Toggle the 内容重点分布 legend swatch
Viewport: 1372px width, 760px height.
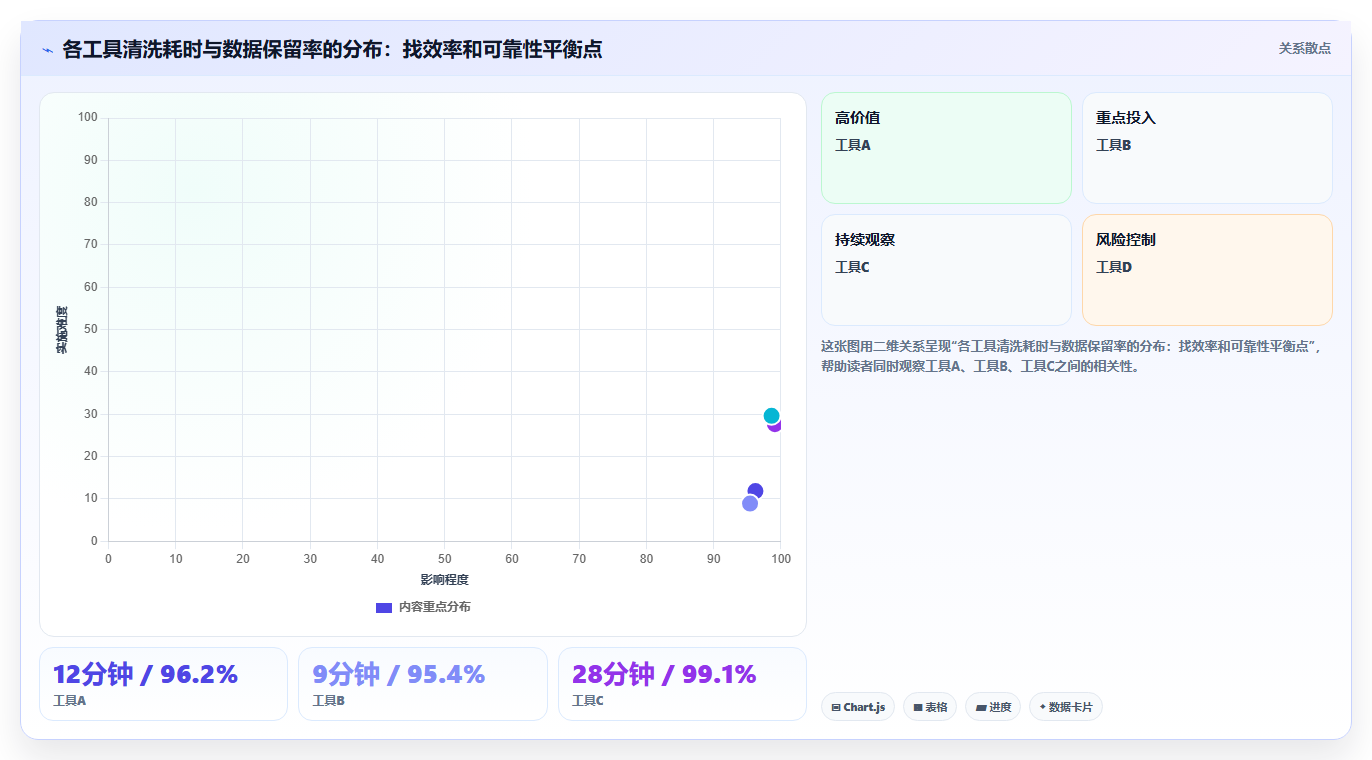tap(384, 607)
